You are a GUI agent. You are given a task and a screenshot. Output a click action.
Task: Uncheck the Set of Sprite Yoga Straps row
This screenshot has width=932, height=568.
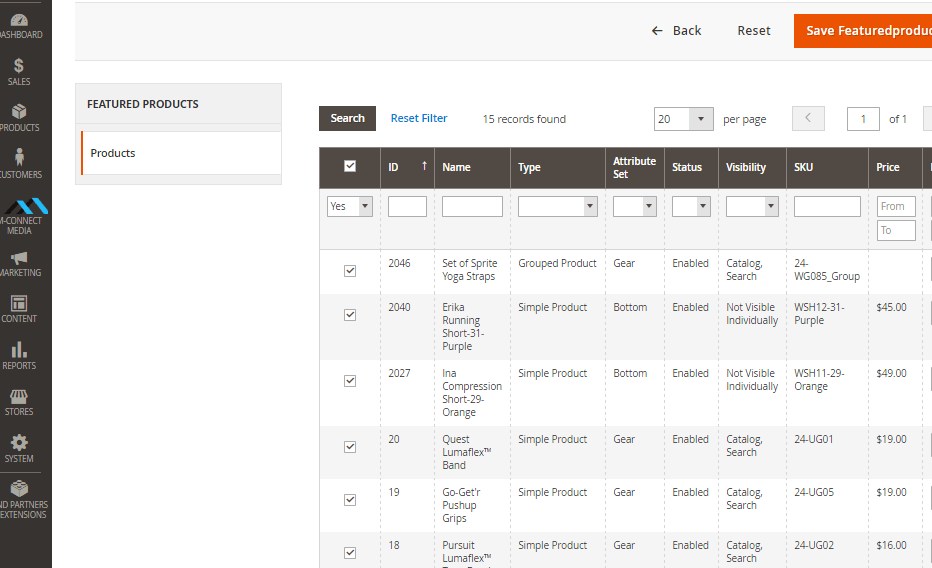coord(350,271)
